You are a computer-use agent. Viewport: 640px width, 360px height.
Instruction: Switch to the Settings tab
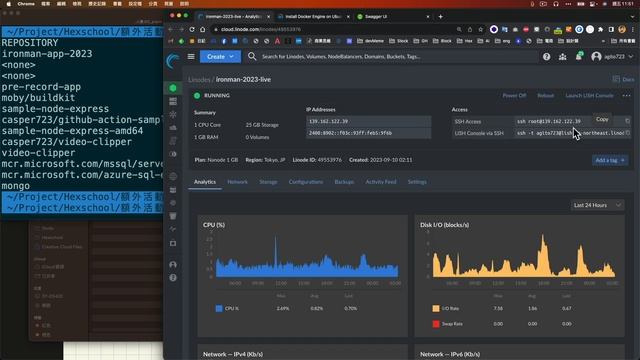(417, 182)
